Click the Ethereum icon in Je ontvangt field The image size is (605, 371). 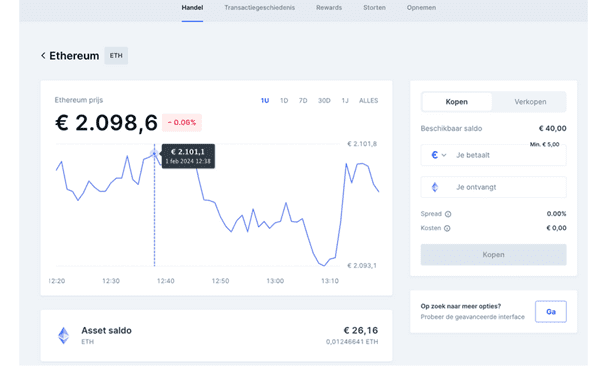click(x=435, y=187)
